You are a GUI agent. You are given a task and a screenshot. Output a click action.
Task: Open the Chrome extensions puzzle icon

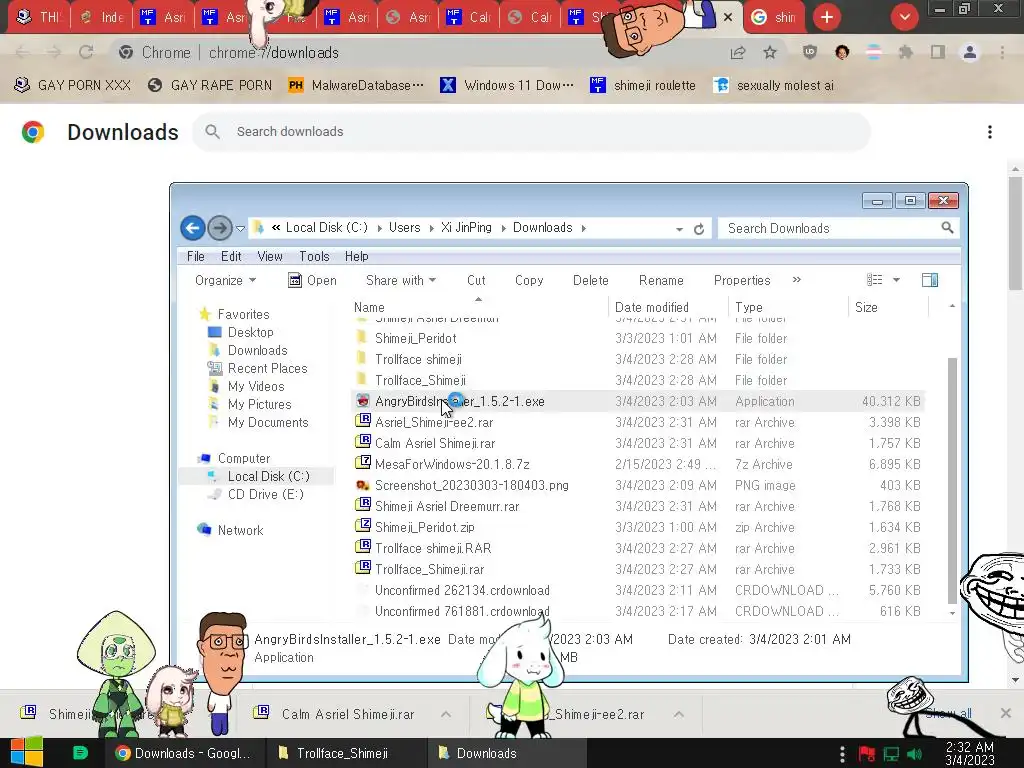click(905, 52)
